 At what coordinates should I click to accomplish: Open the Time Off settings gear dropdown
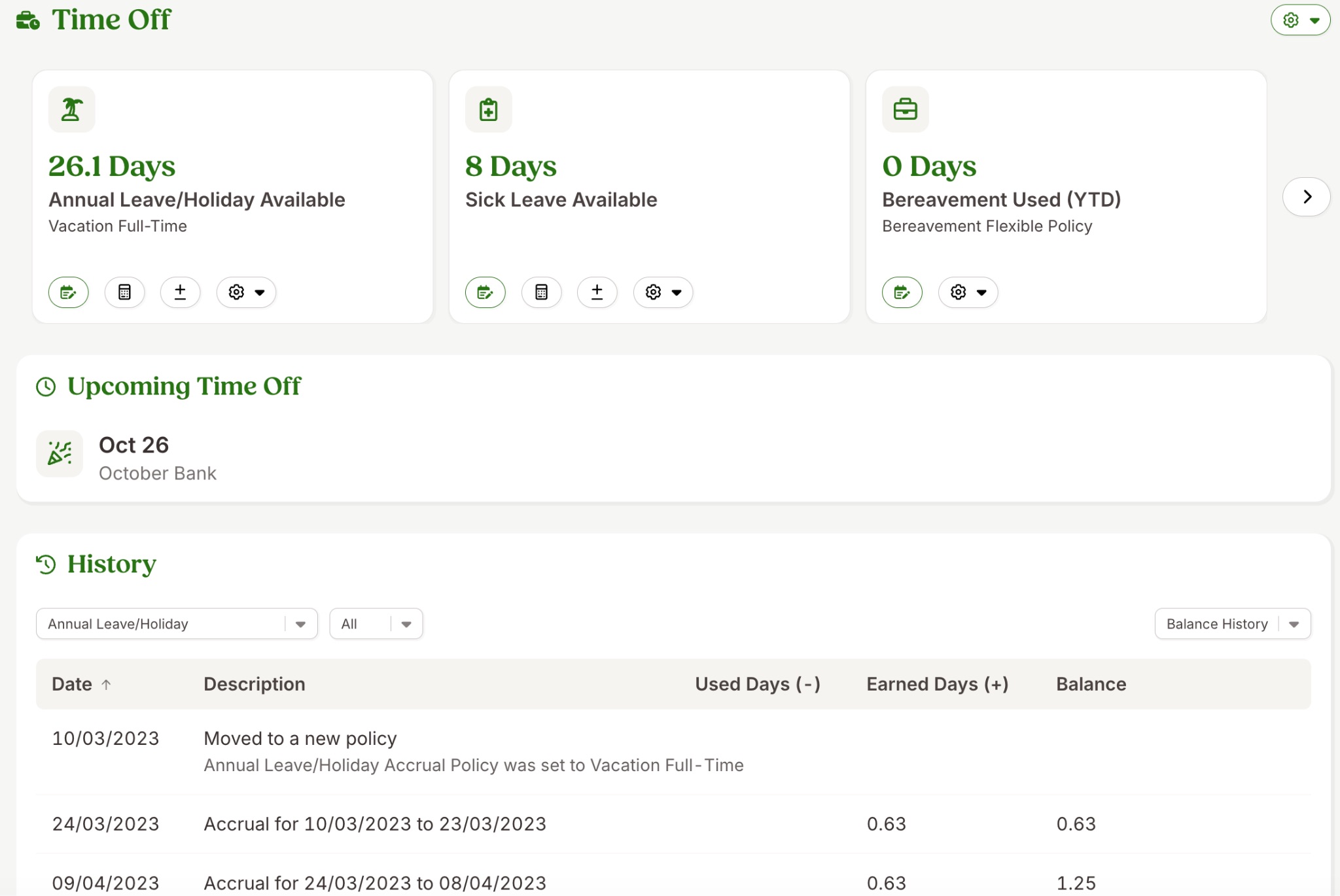pyautogui.click(x=1300, y=20)
